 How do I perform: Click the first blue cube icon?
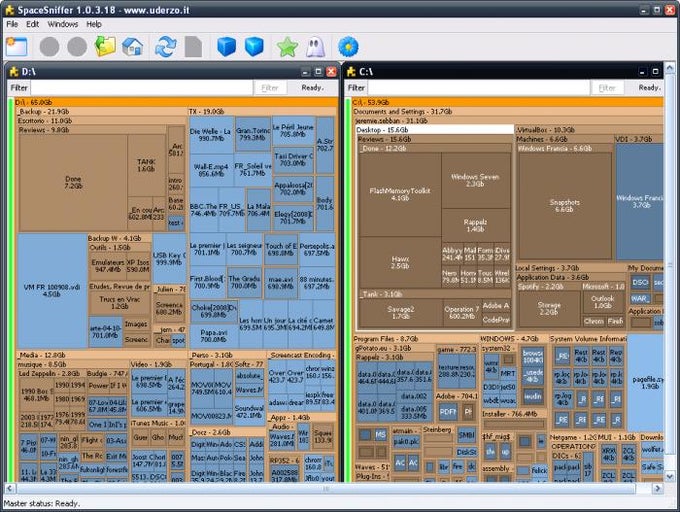point(226,46)
